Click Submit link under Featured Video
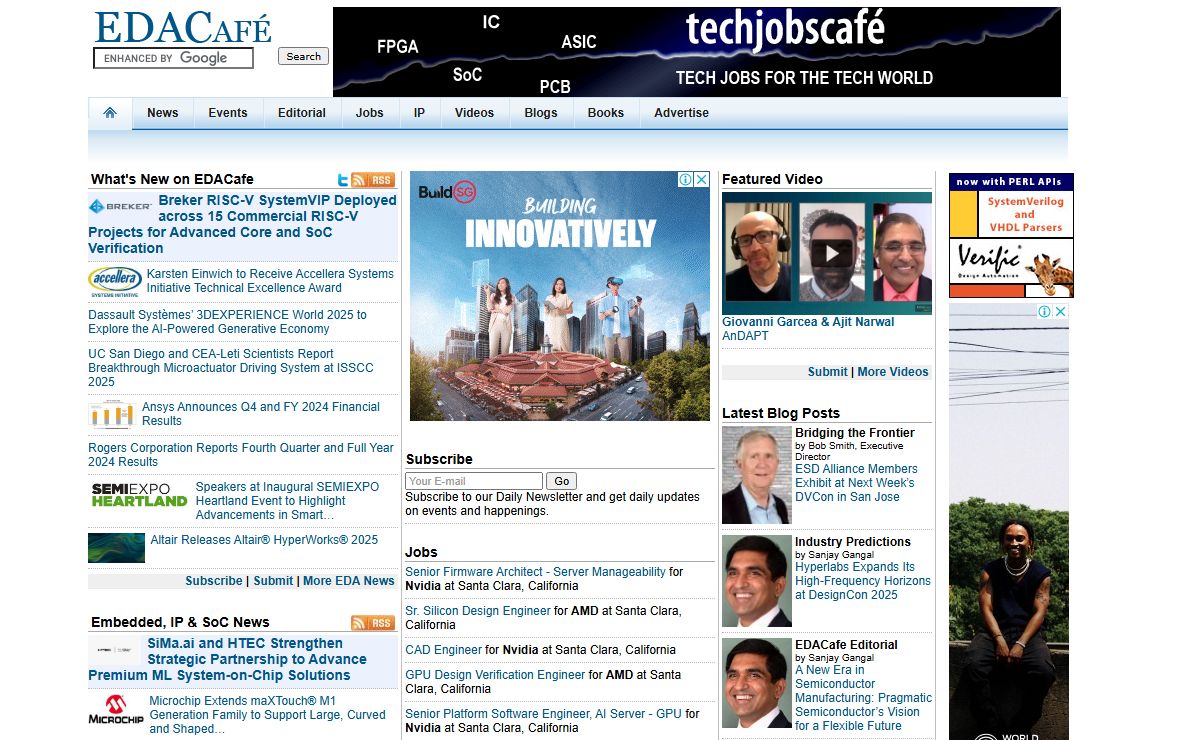 (x=828, y=372)
